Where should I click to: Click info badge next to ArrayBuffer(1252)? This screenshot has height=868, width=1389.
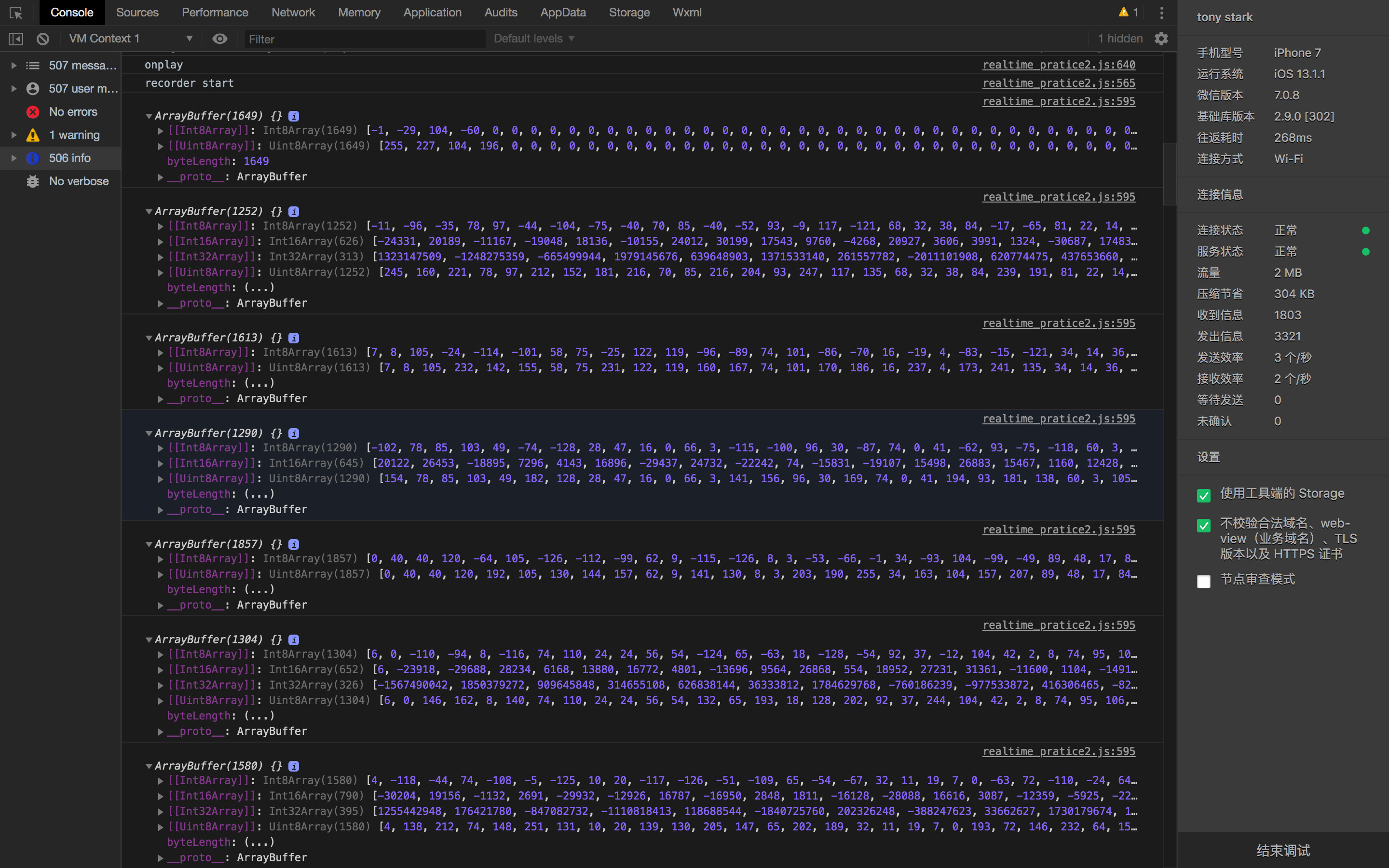[x=294, y=211]
